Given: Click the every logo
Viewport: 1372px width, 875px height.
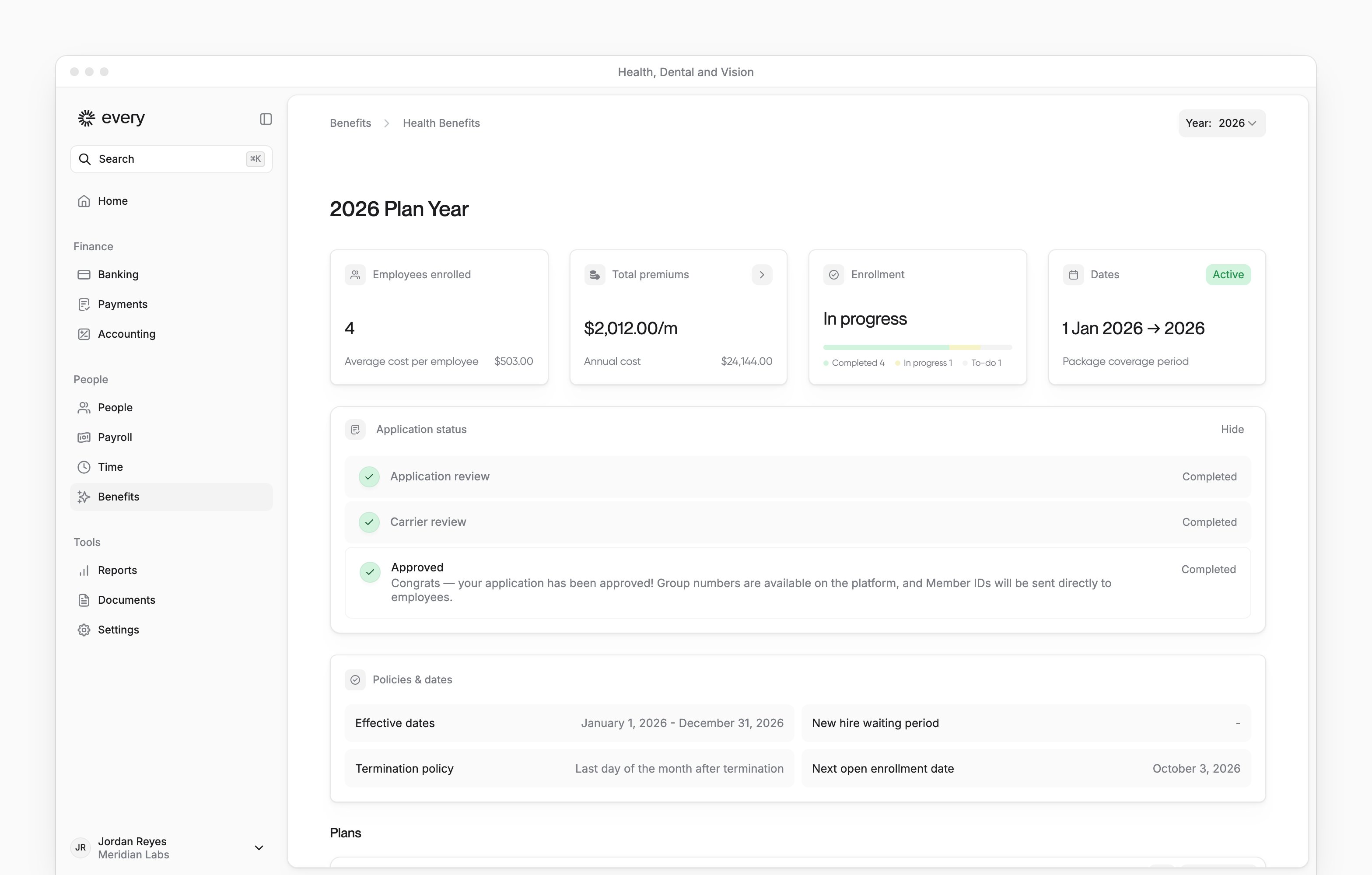Looking at the screenshot, I should [x=112, y=118].
